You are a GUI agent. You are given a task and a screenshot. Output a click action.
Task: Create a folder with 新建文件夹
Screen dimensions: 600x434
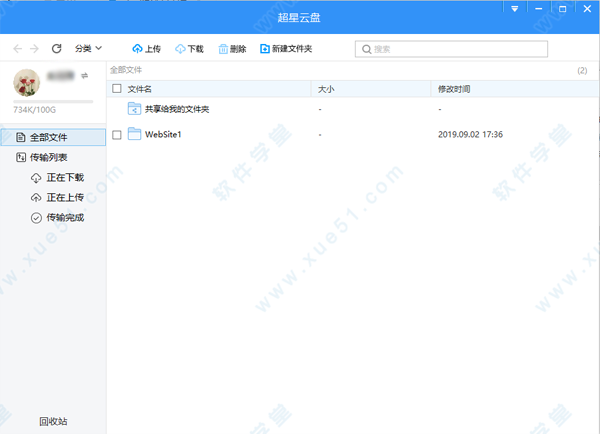pyautogui.click(x=286, y=49)
